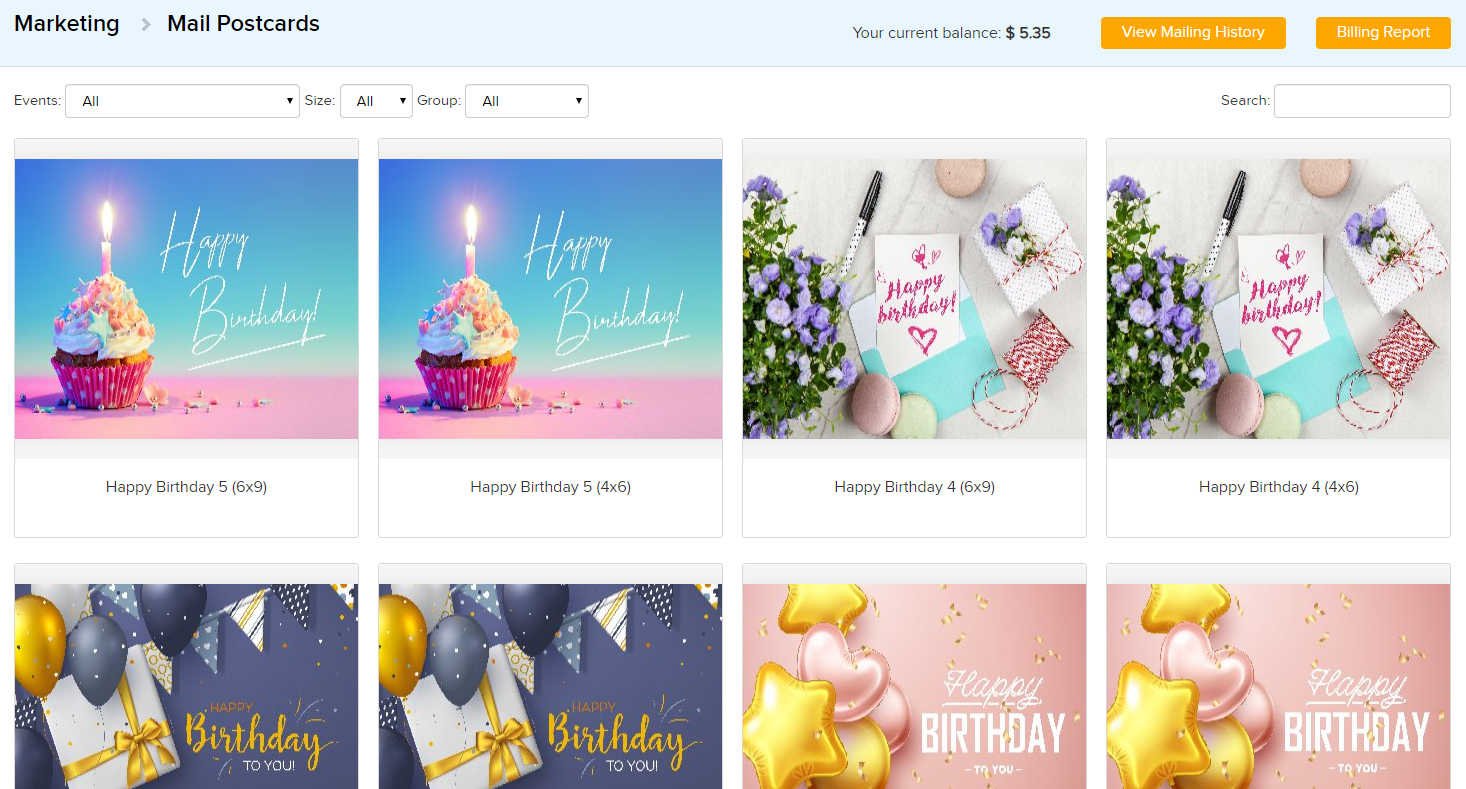Click the Mail Postcards breadcrumb title
Screen dimensions: 1466x789
pos(243,24)
